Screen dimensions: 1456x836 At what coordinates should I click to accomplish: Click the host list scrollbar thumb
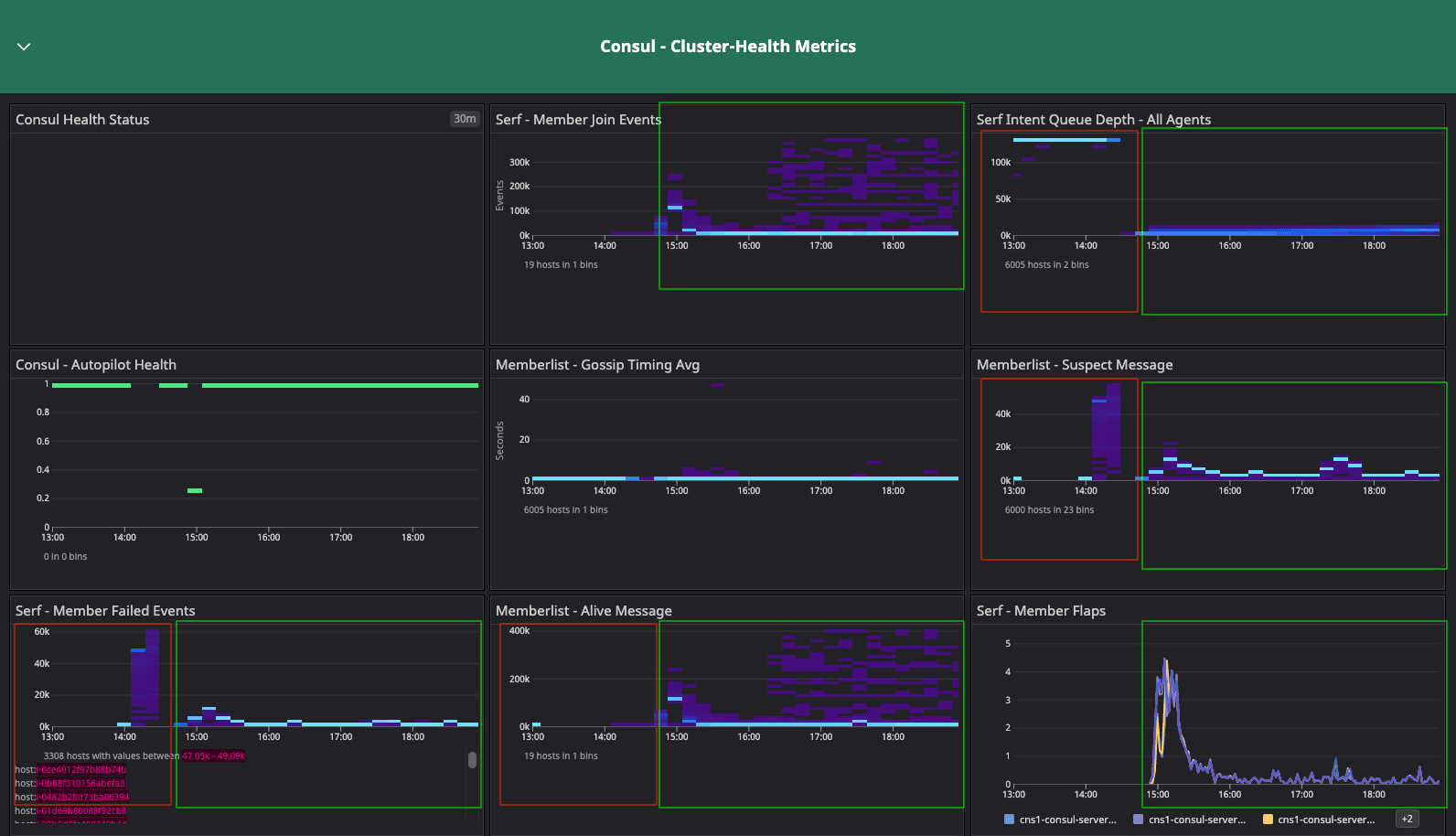pyautogui.click(x=472, y=760)
